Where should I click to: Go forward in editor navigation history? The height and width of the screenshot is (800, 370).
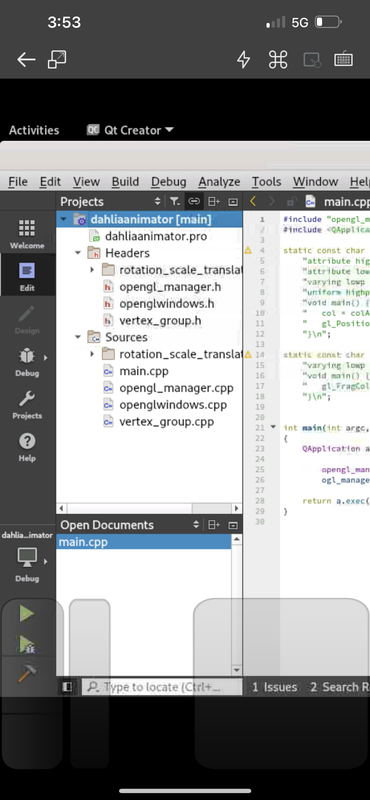[x=272, y=201]
